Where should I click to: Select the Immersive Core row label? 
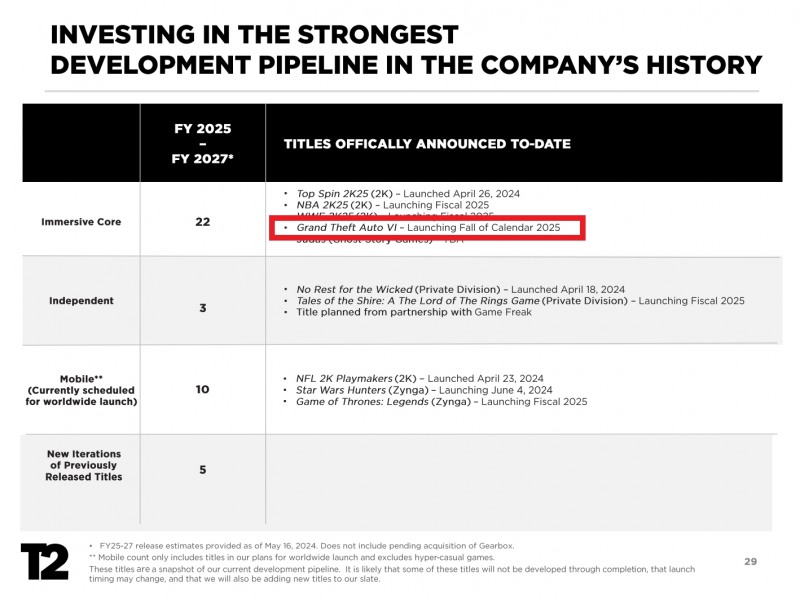click(x=81, y=222)
